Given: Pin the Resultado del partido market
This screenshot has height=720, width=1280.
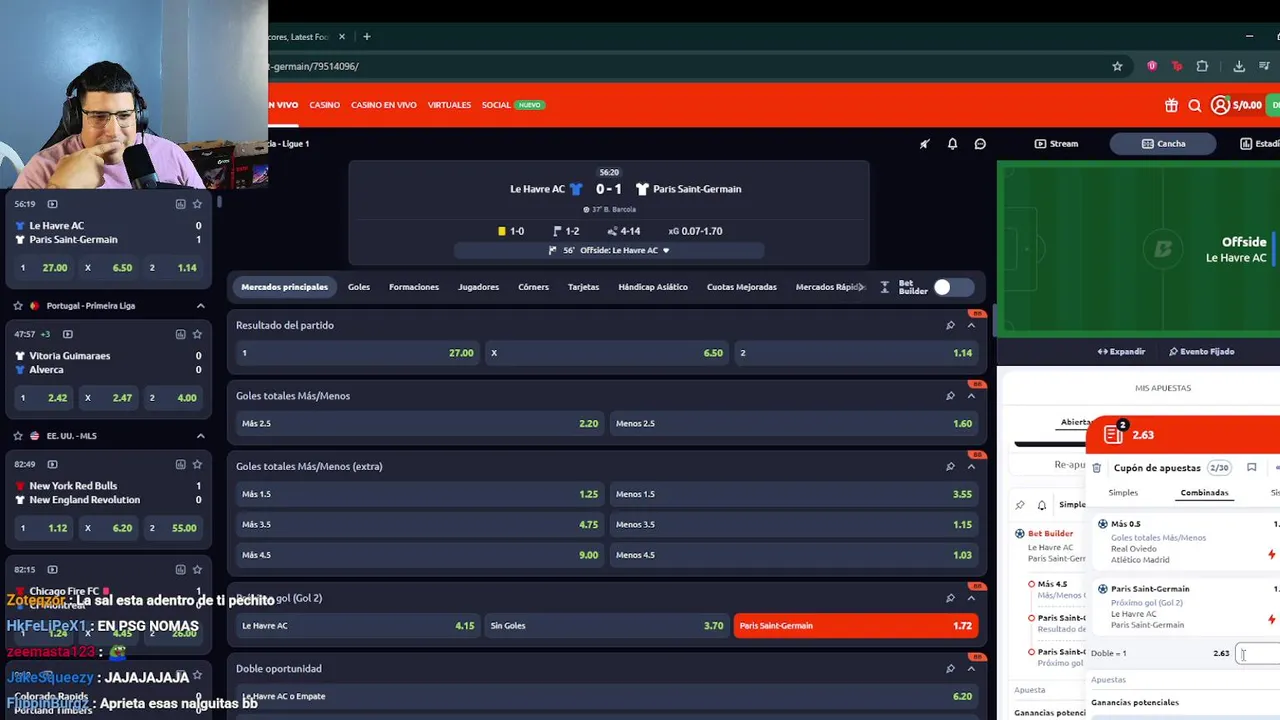Looking at the screenshot, I should click(x=950, y=325).
